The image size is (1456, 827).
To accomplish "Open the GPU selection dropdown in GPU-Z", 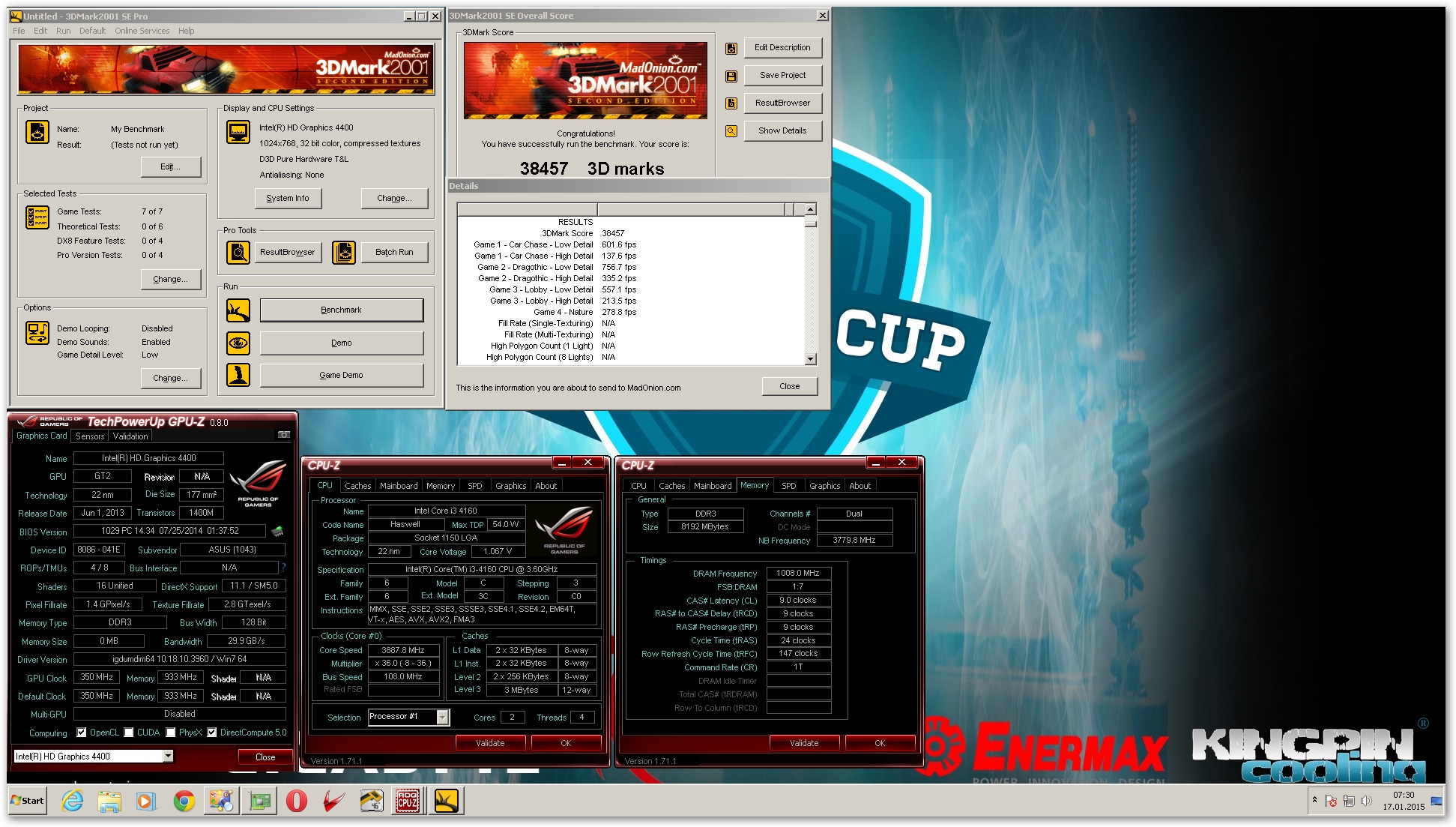I will (168, 757).
